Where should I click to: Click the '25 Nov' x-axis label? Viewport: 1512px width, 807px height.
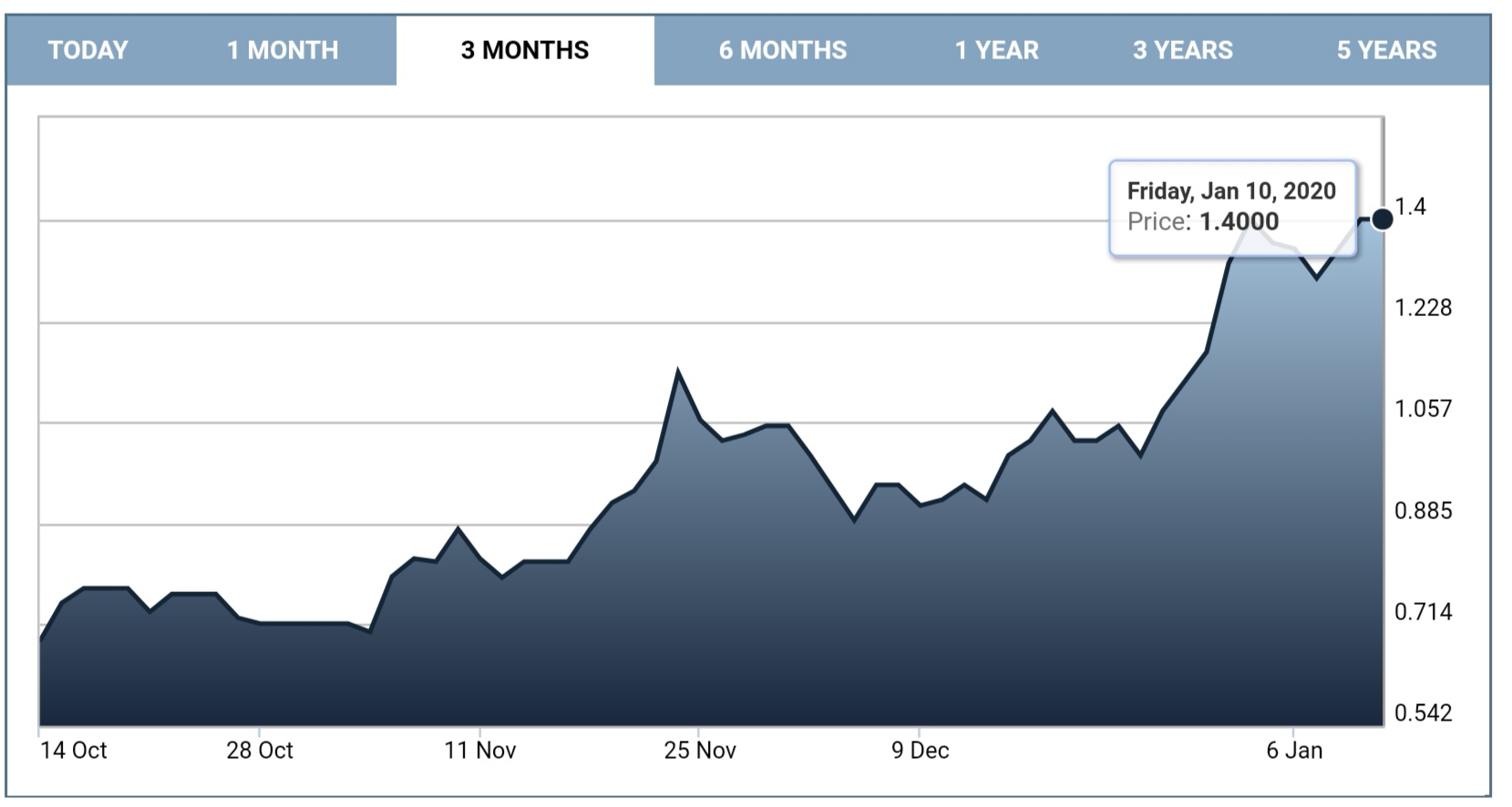(x=700, y=751)
